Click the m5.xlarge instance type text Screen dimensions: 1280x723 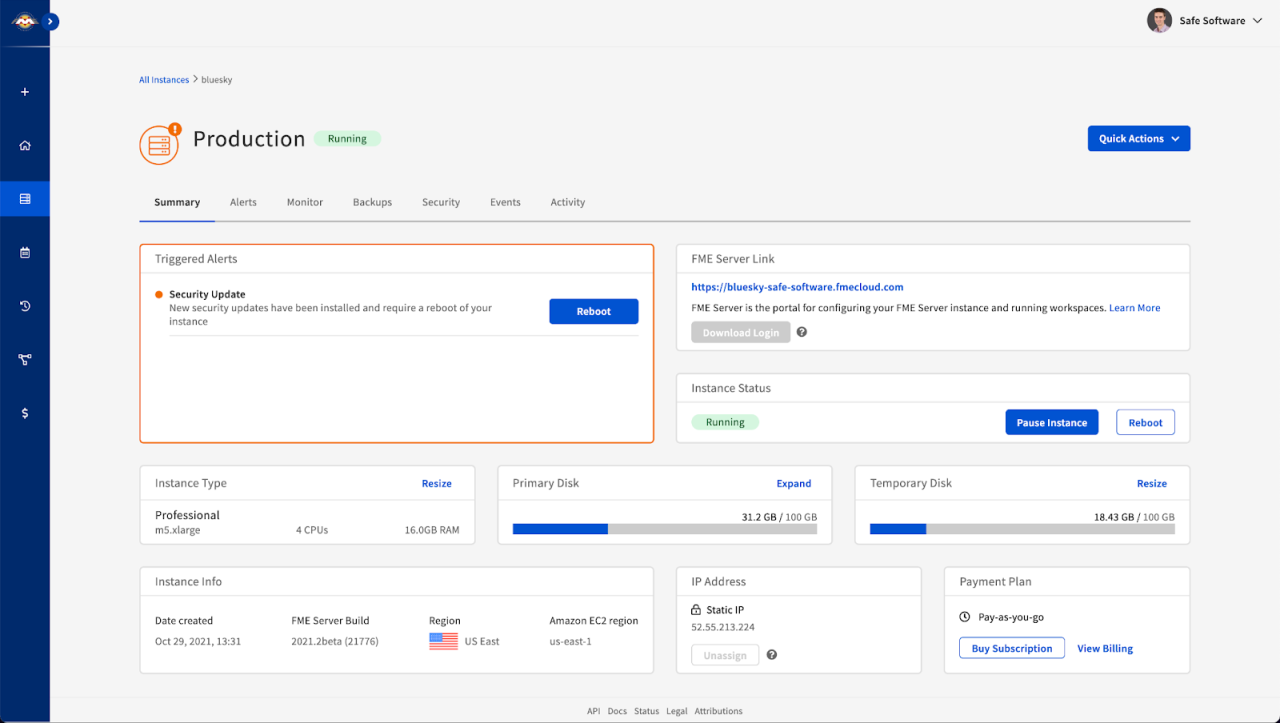coord(178,530)
